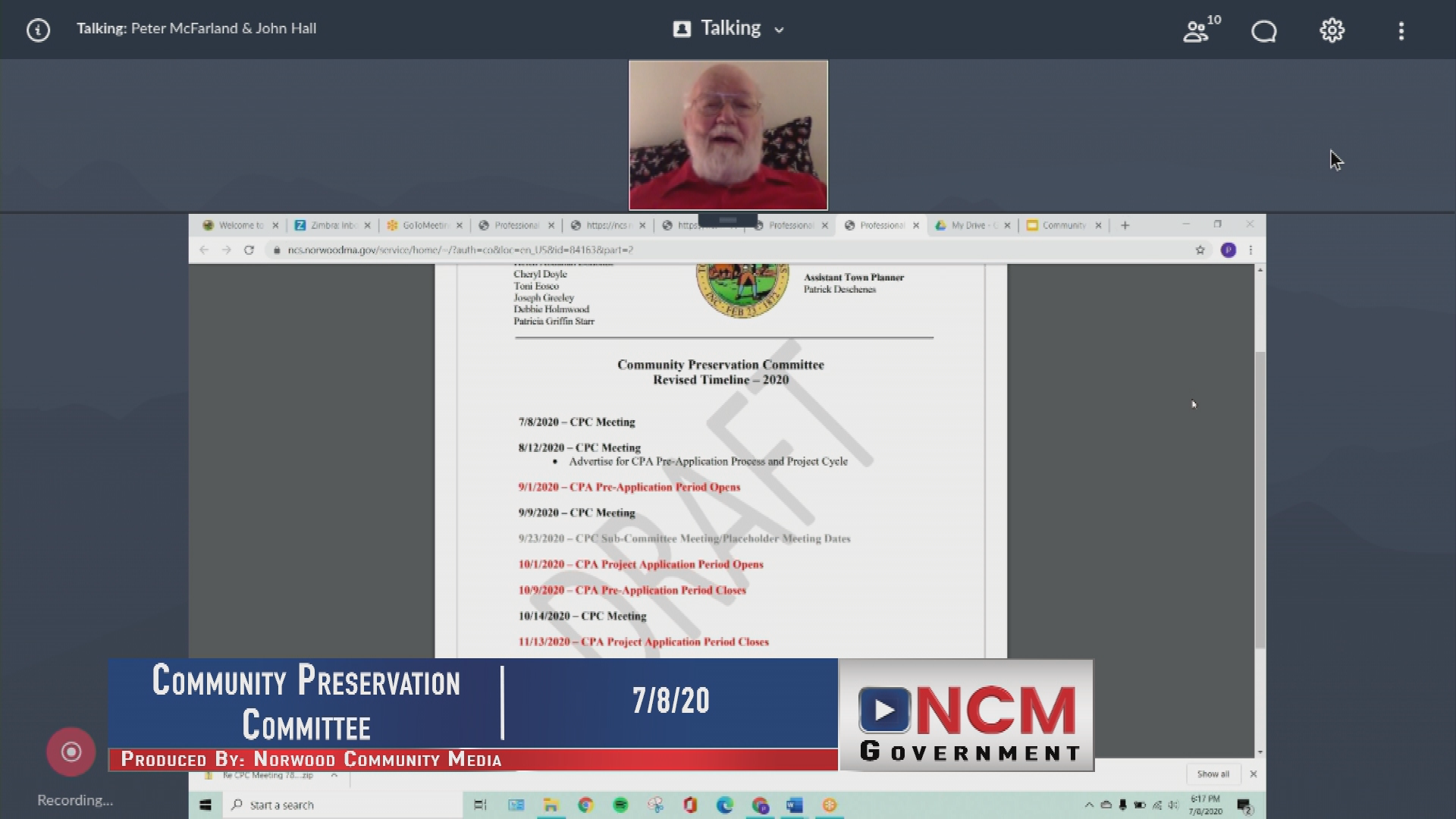Open meeting settings gear
1456x819 pixels.
(1332, 30)
